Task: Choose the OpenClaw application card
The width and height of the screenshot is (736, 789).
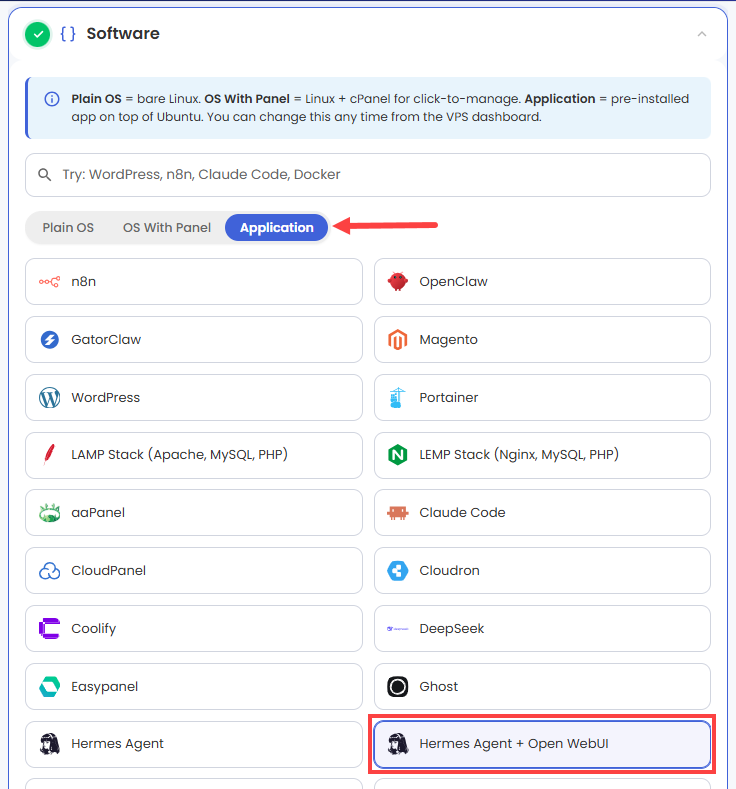Action: click(542, 282)
